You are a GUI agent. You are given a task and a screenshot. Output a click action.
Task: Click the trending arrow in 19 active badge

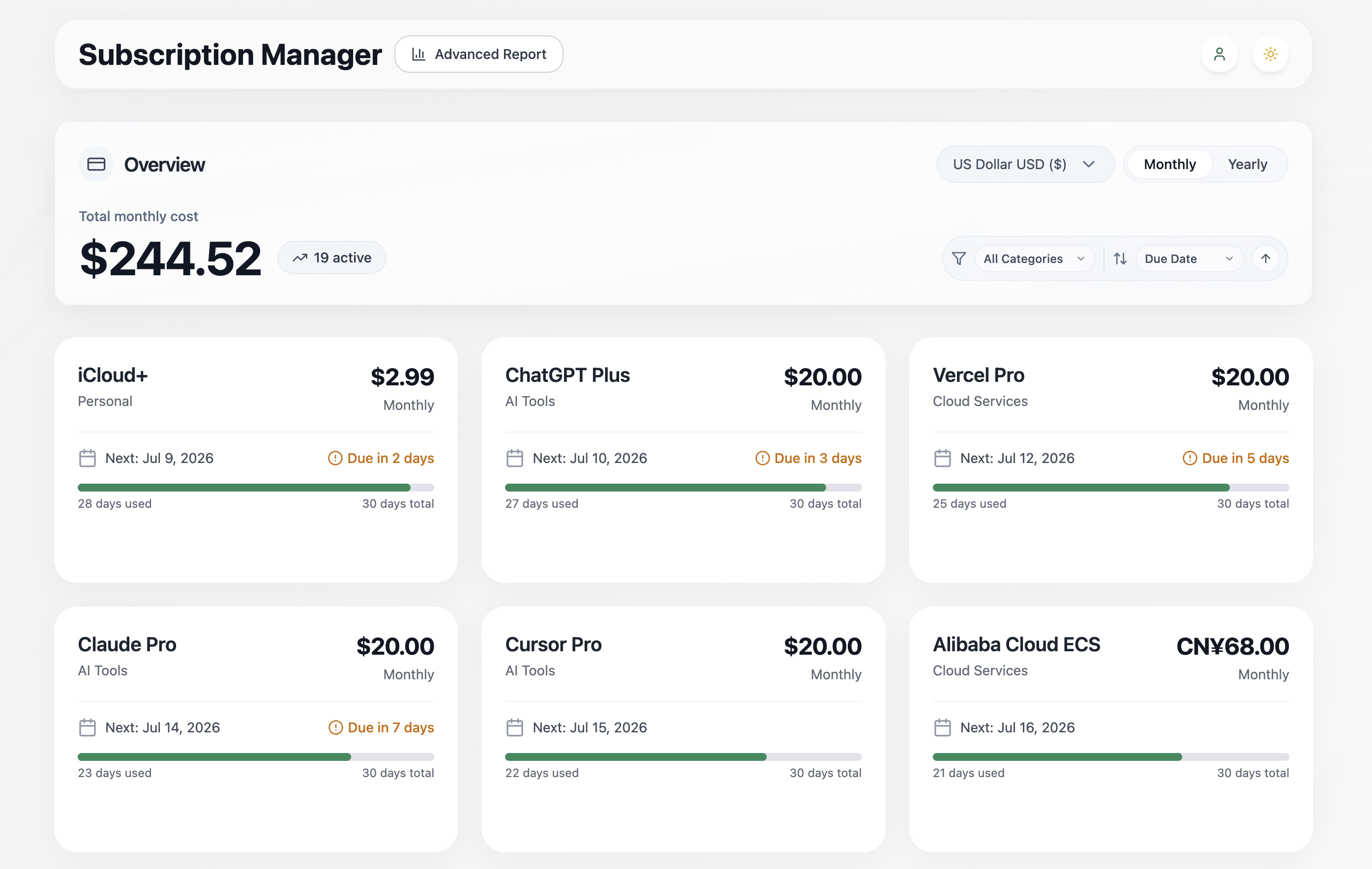pos(300,258)
